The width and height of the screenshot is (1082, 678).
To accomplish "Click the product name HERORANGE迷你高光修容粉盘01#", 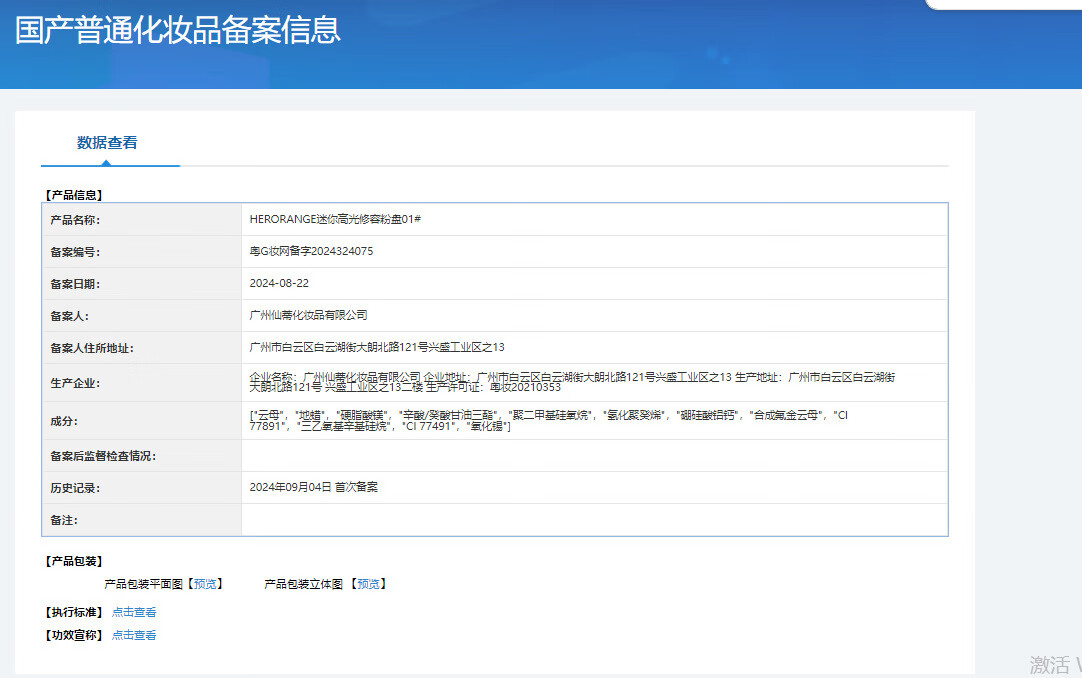I will pos(335,219).
